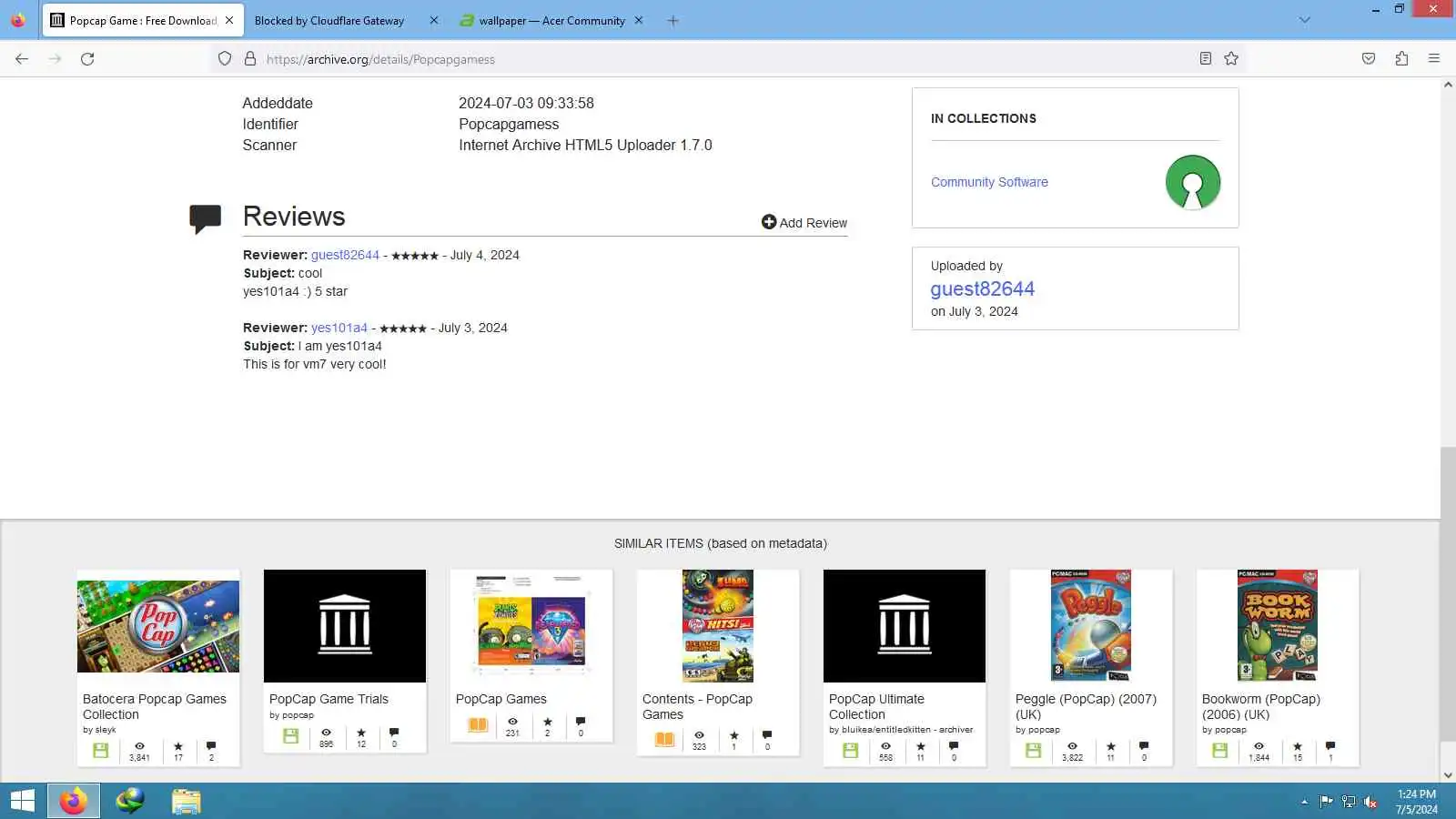This screenshot has height=819, width=1456.
Task: Click the muted volume tray icon
Action: pos(1370,802)
